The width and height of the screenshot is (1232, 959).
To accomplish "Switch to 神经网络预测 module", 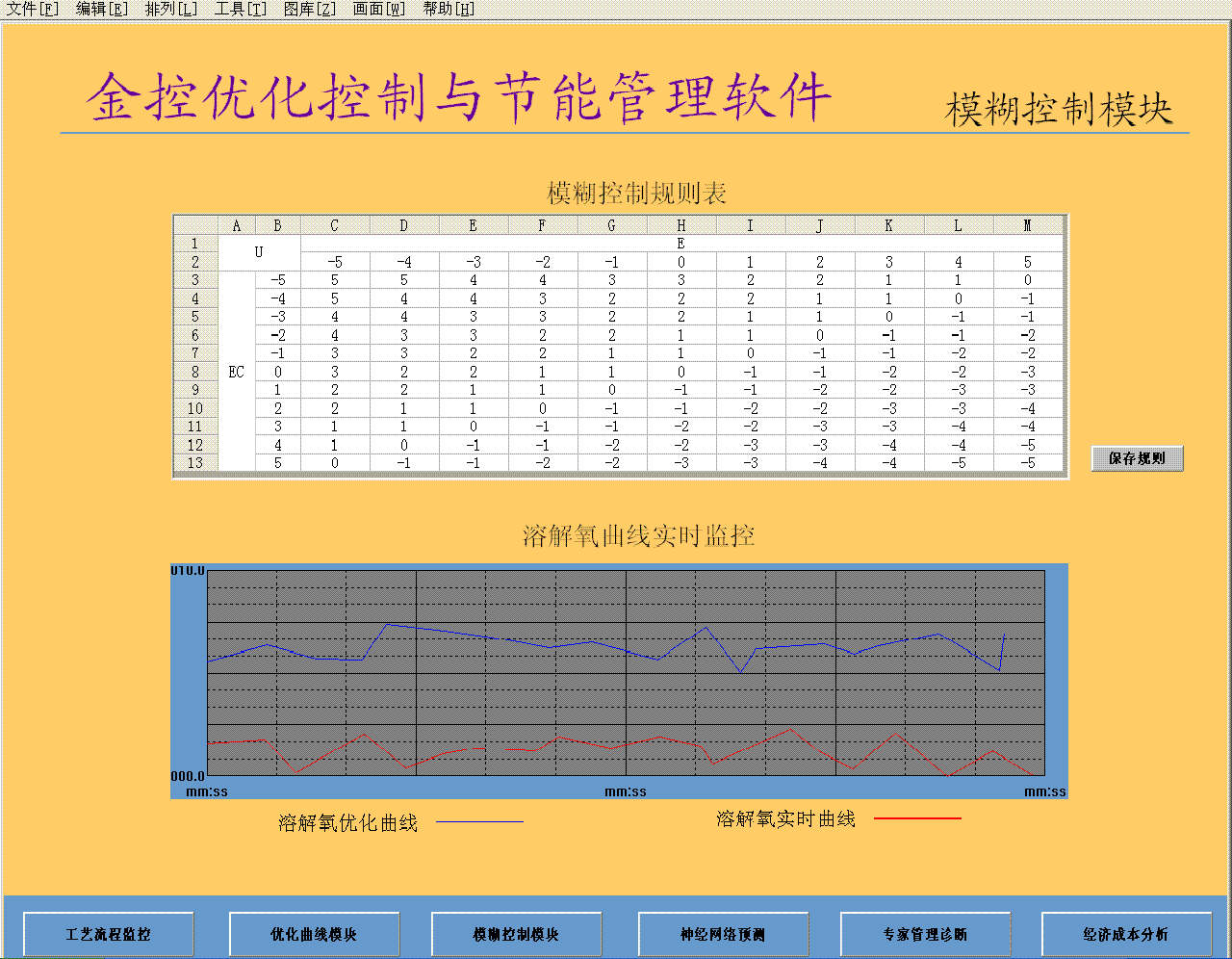I will [723, 934].
